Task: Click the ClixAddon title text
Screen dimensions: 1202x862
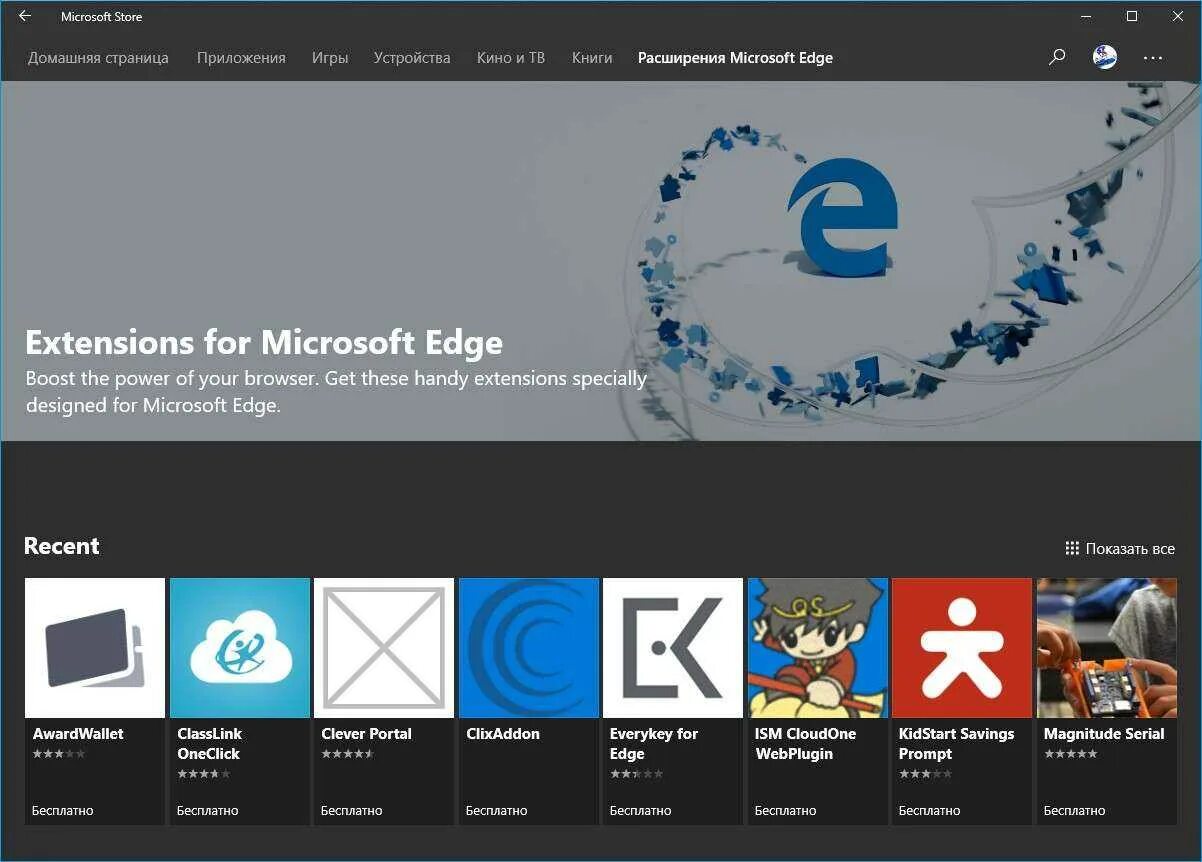Action: pyautogui.click(x=503, y=733)
